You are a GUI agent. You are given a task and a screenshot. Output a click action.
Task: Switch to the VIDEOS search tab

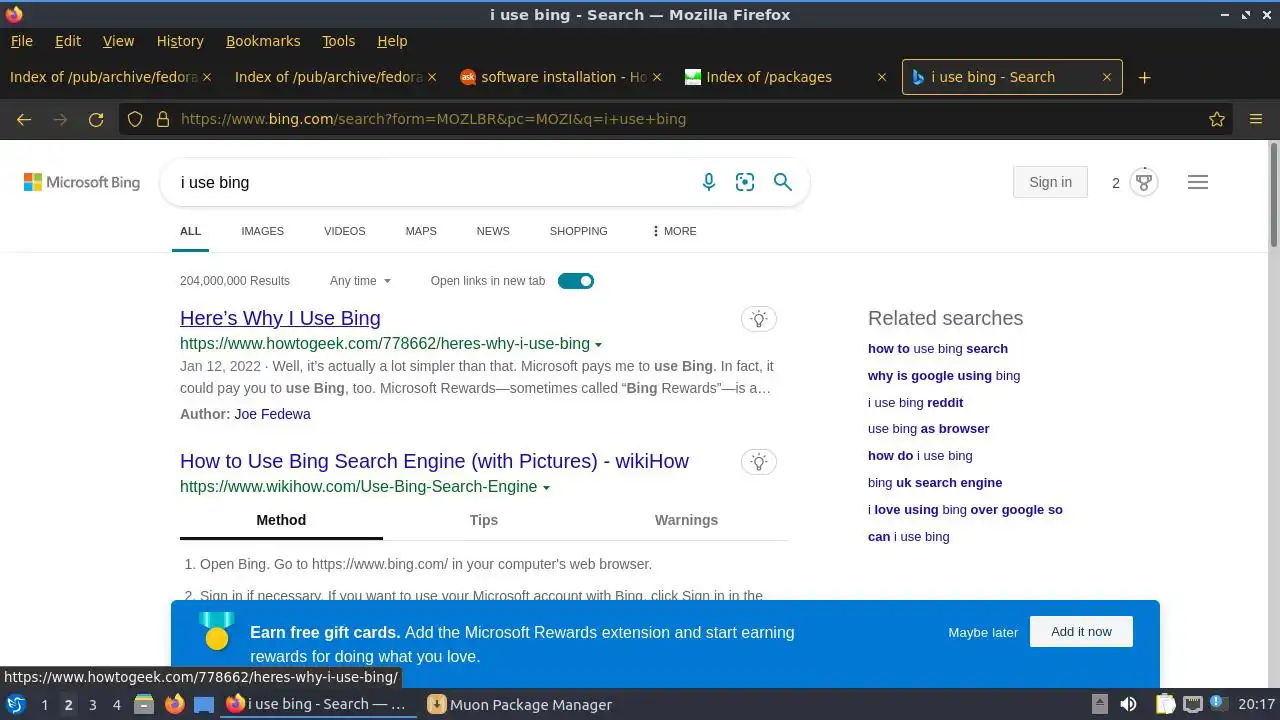344,231
